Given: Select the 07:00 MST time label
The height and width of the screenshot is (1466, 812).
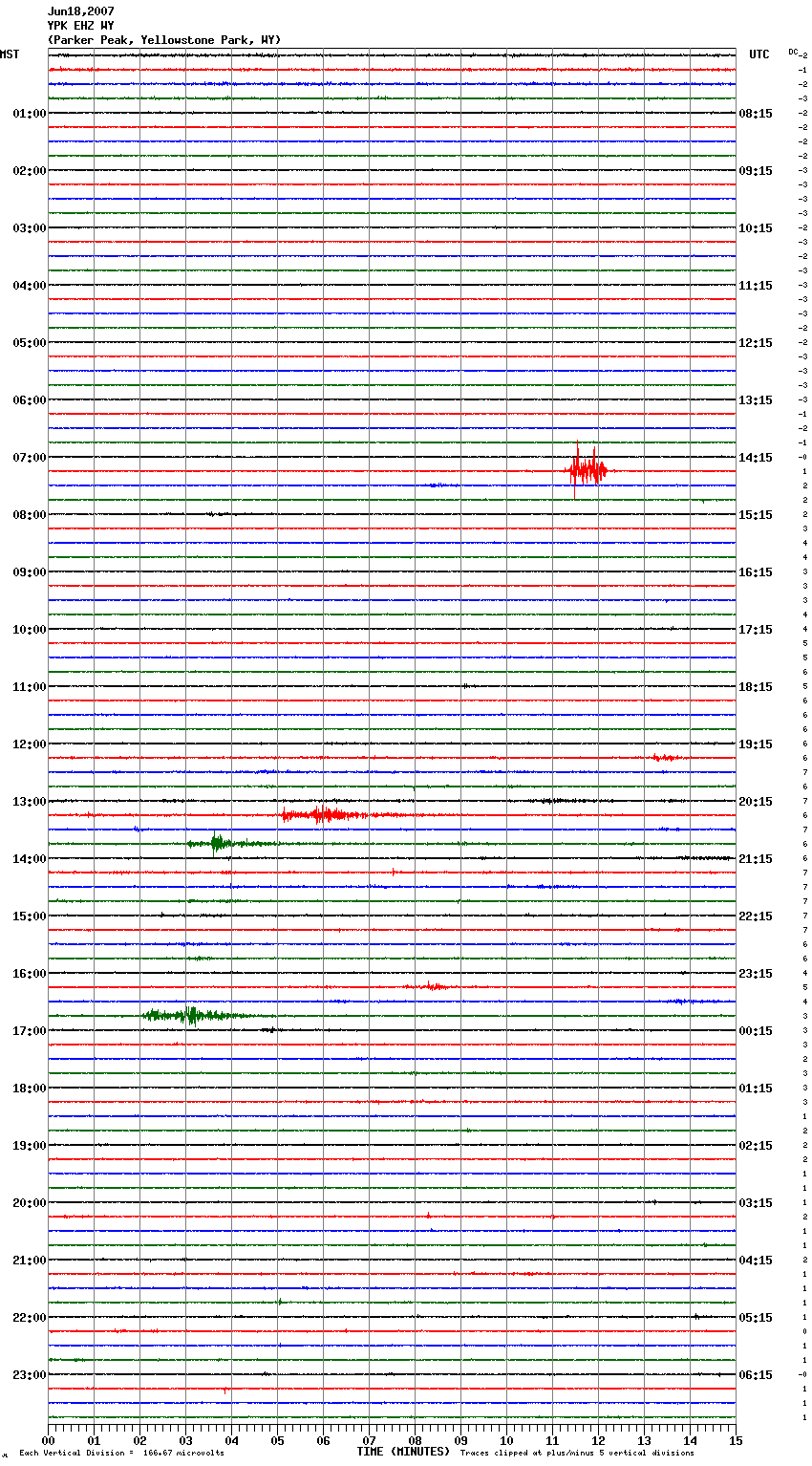Looking at the screenshot, I should point(30,458).
